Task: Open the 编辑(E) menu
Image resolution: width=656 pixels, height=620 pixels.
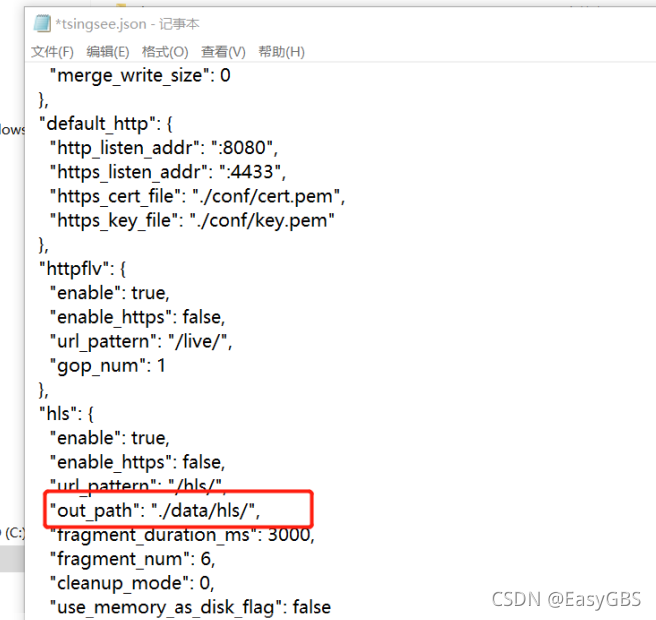Action: point(108,52)
